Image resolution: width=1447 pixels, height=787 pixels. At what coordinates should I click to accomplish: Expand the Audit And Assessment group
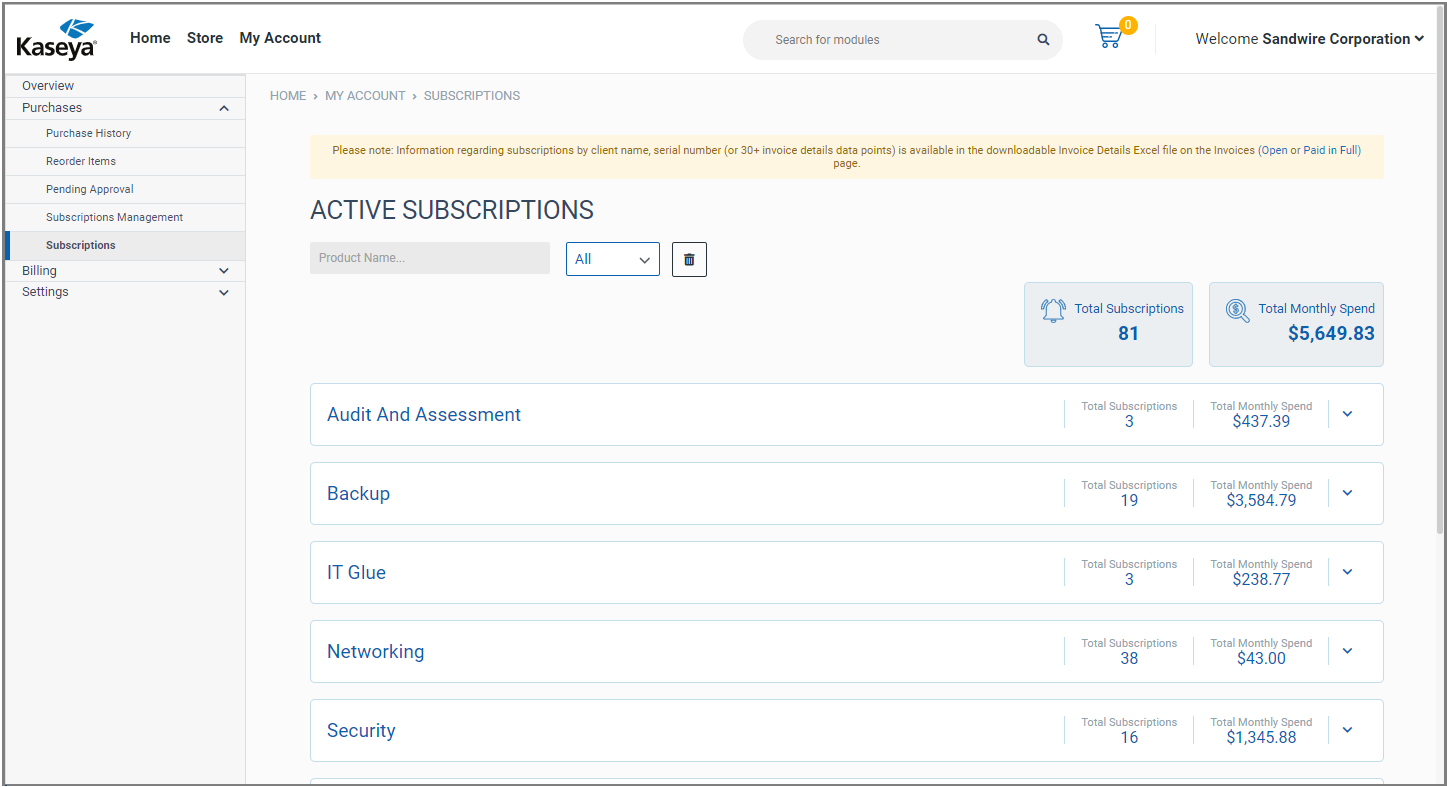(x=1347, y=414)
